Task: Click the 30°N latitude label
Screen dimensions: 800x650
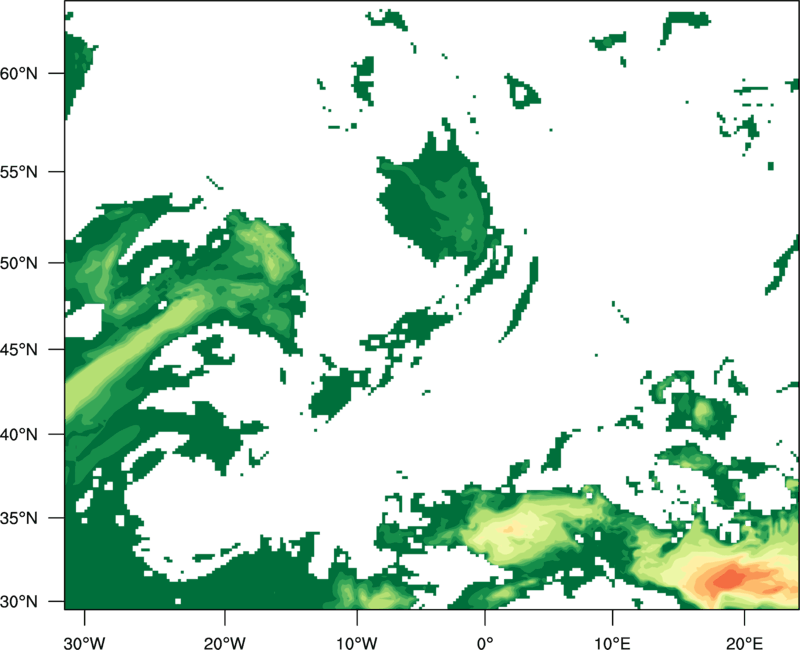Action: click(x=19, y=602)
